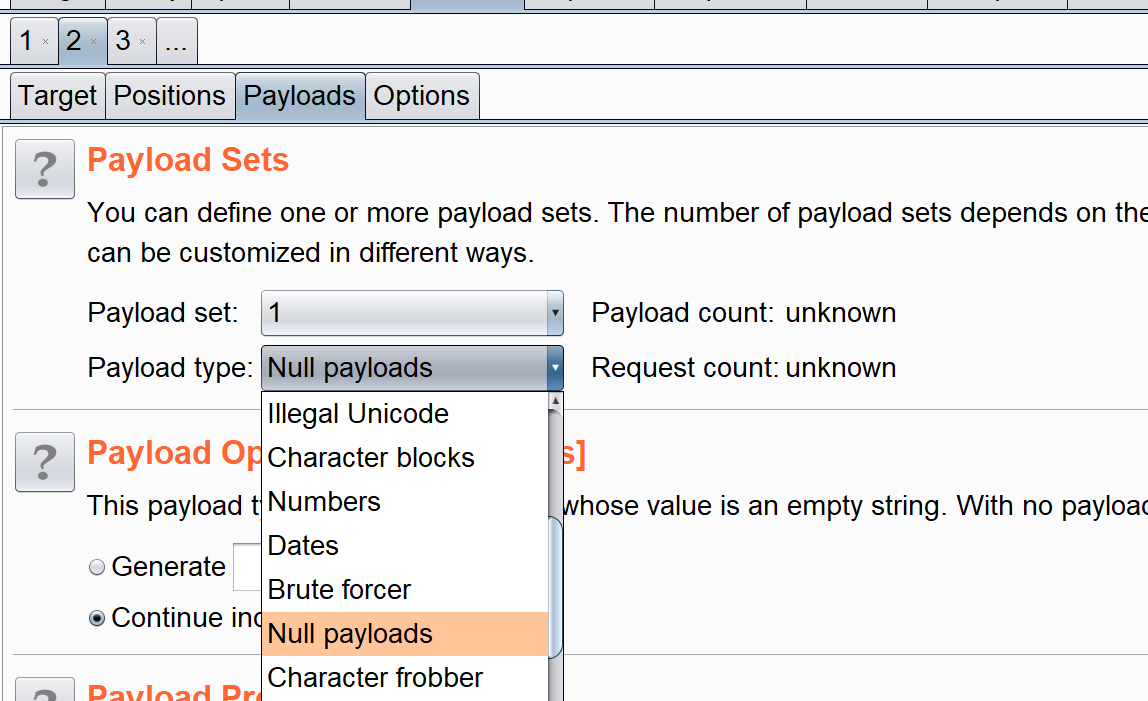The image size is (1148, 701).
Task: Click the Payload Sets heading
Action: pos(188,160)
